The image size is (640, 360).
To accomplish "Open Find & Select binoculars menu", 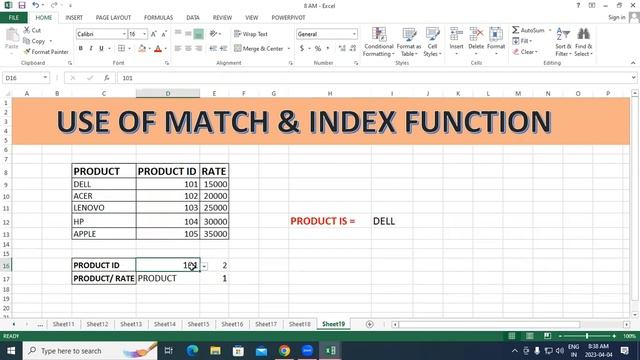I will pyautogui.click(x=583, y=42).
